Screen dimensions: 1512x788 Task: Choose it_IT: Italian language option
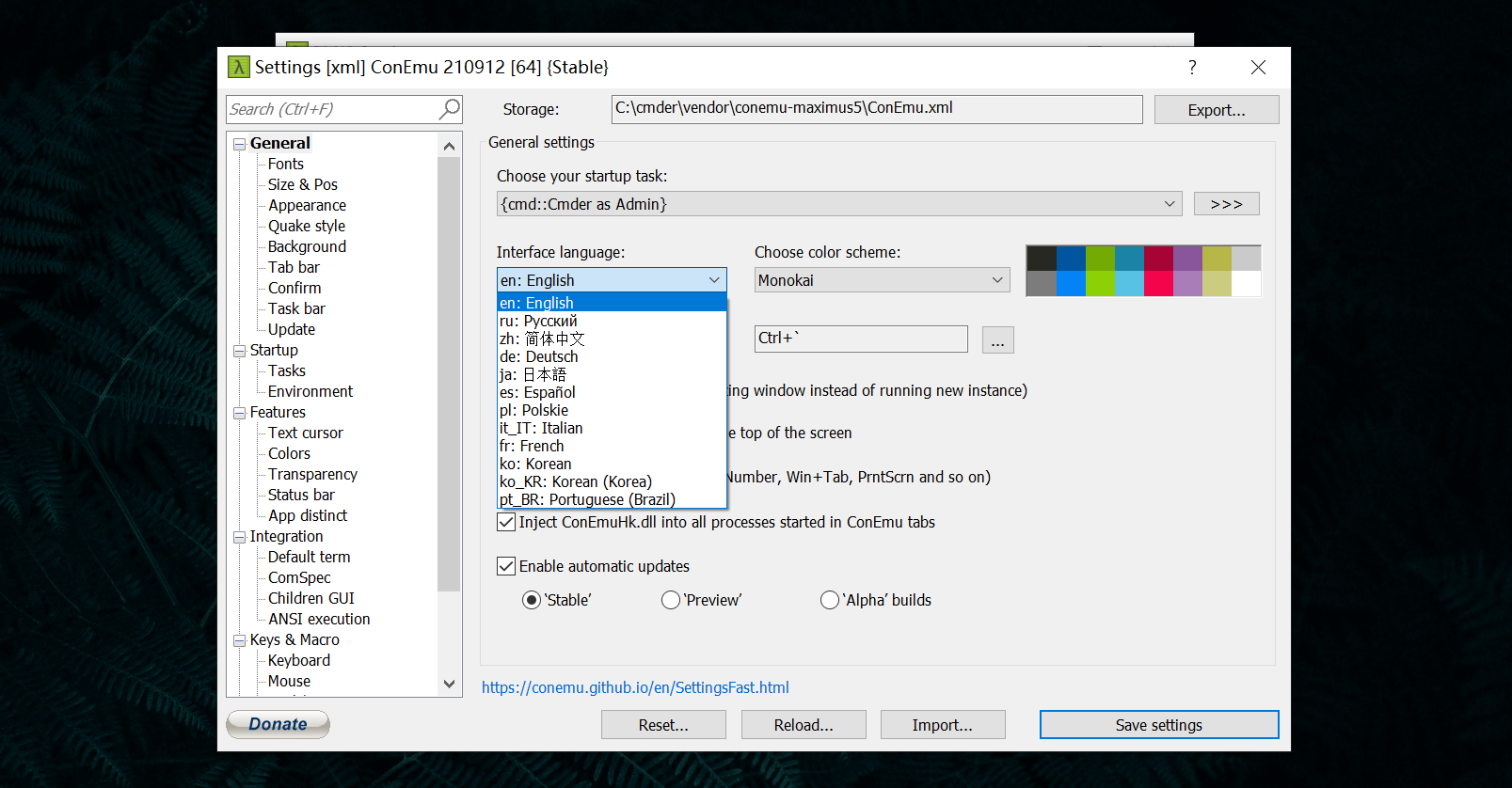click(x=612, y=428)
